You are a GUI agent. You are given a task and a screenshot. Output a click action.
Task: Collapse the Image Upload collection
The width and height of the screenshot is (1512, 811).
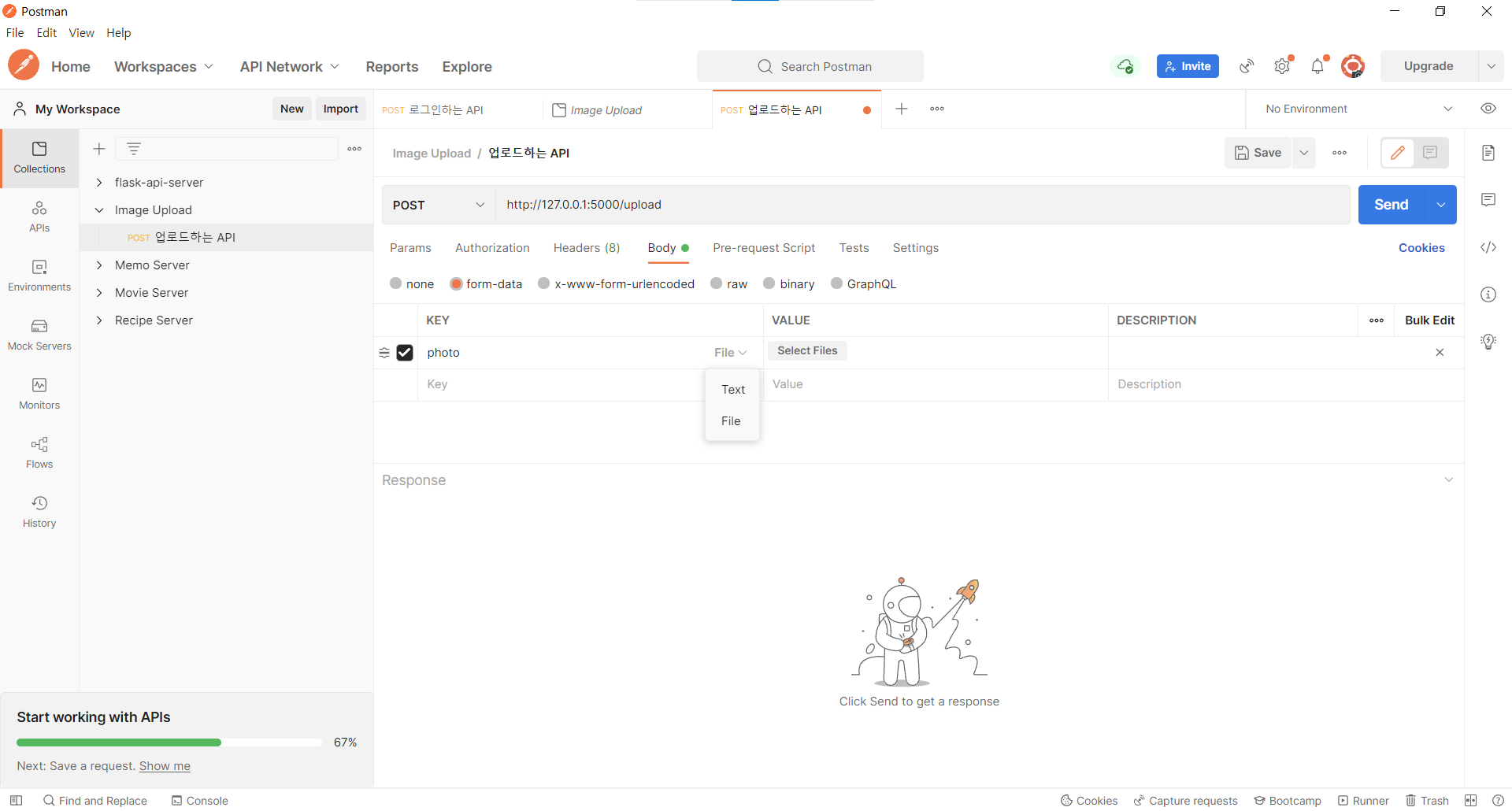point(99,210)
